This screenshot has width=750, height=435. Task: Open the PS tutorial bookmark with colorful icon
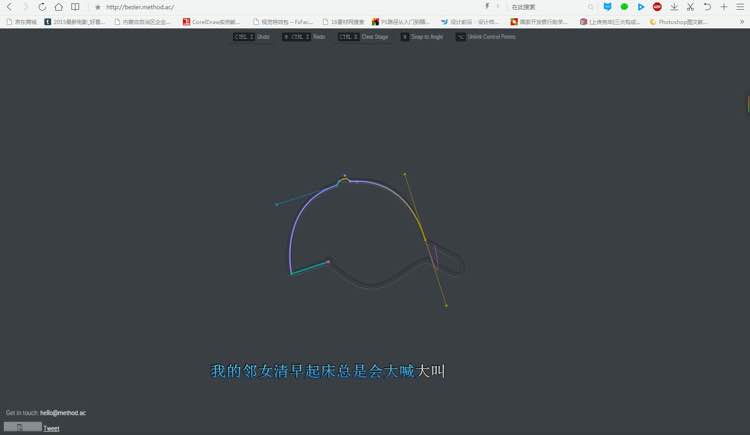click(x=401, y=22)
